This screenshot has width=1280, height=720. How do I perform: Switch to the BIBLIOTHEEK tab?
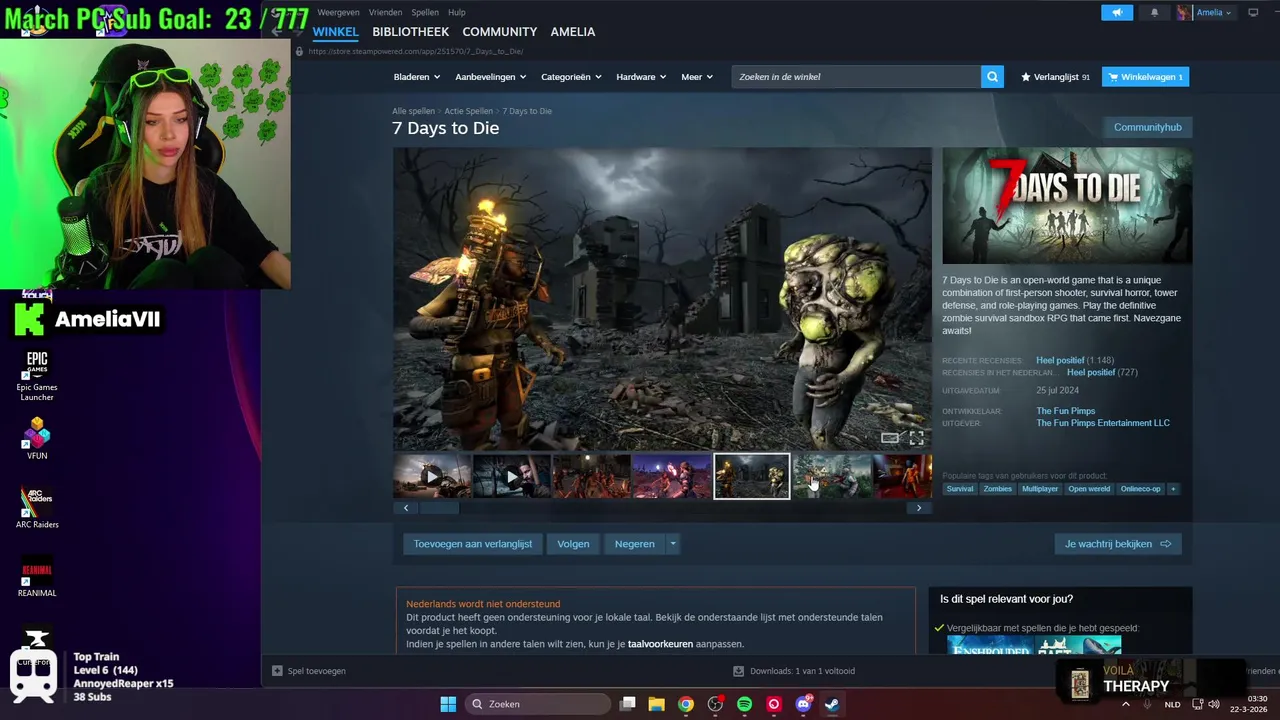410,32
